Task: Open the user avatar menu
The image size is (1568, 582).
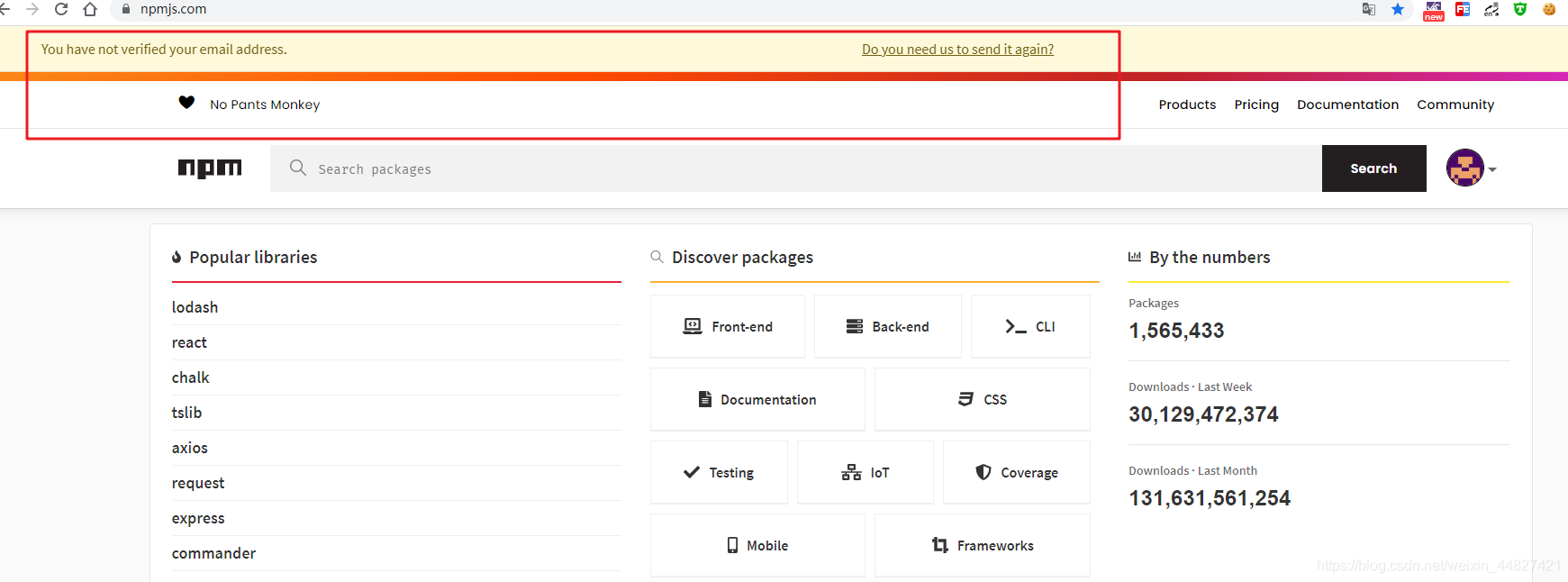Action: tap(1465, 168)
